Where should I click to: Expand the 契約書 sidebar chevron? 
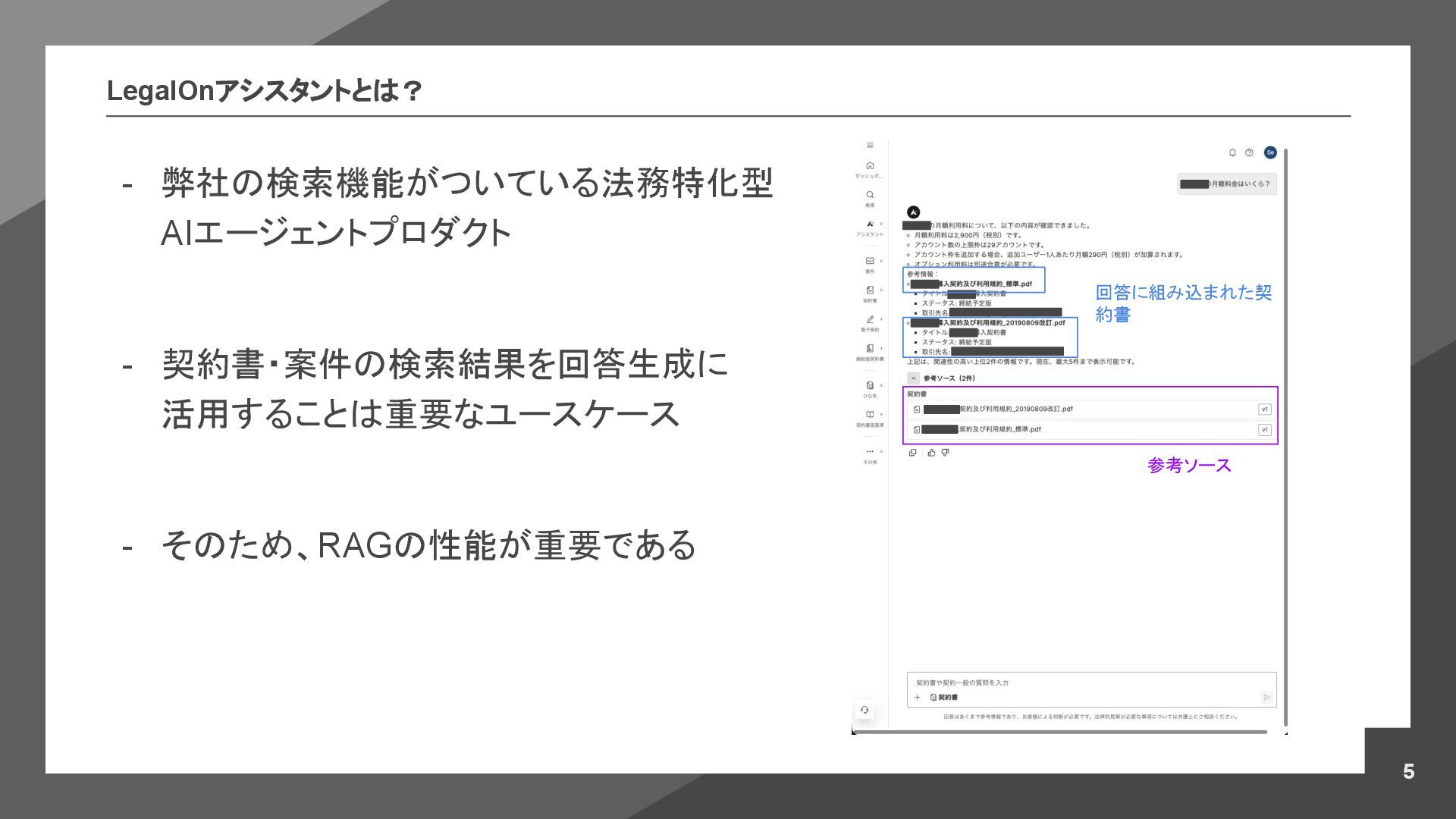click(x=881, y=290)
